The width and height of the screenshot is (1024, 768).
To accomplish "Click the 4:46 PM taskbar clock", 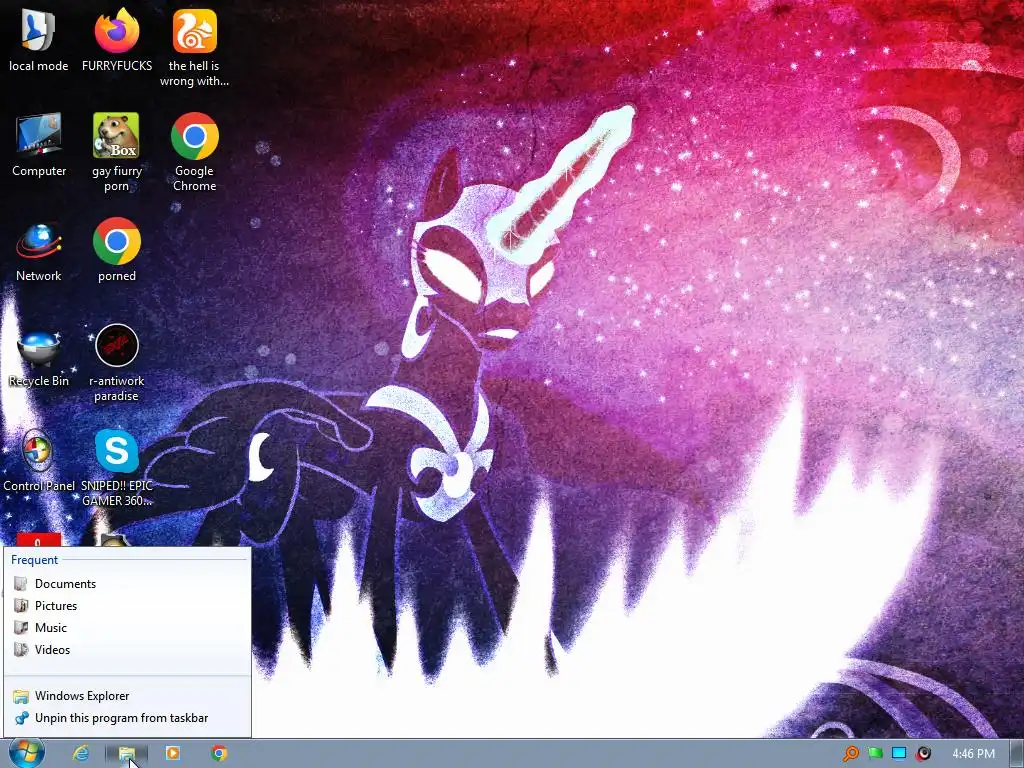I will [x=973, y=754].
